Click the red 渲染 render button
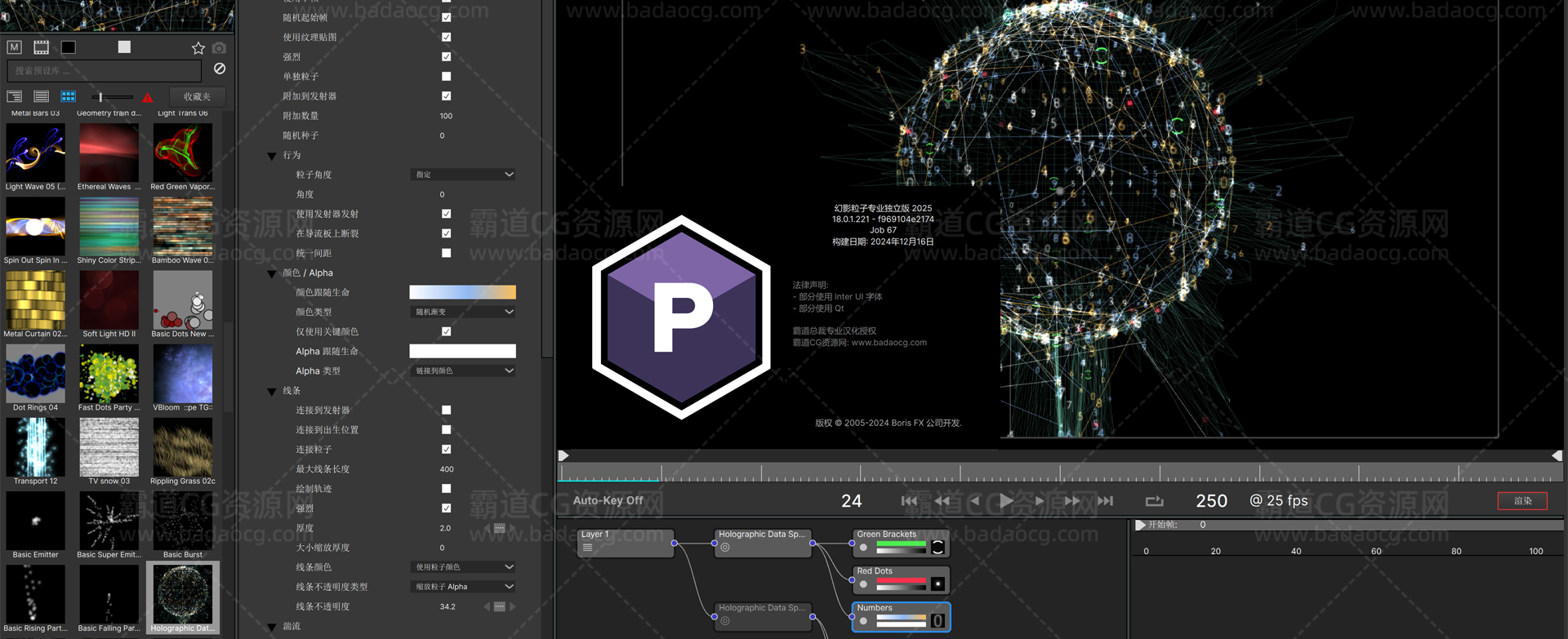The width and height of the screenshot is (1568, 639). coord(1522,501)
